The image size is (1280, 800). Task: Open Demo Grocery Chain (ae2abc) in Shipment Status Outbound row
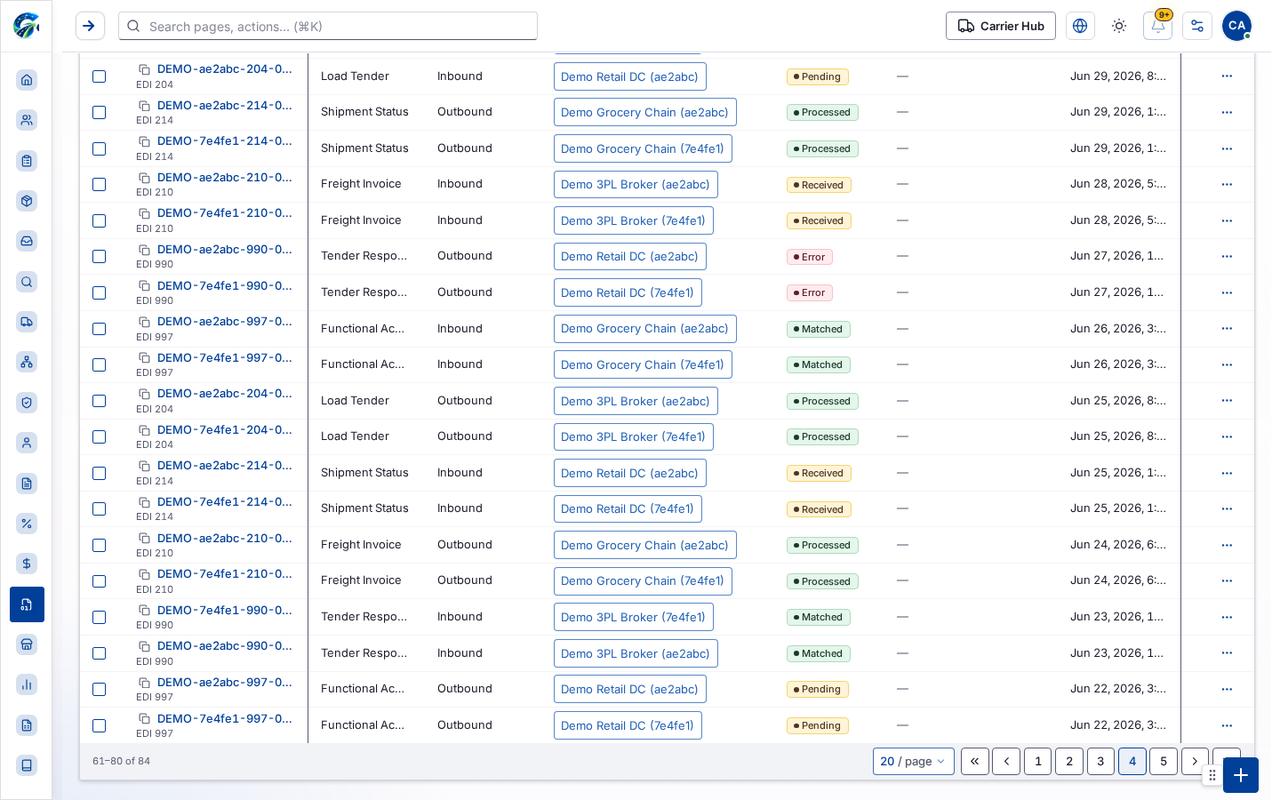tap(645, 112)
